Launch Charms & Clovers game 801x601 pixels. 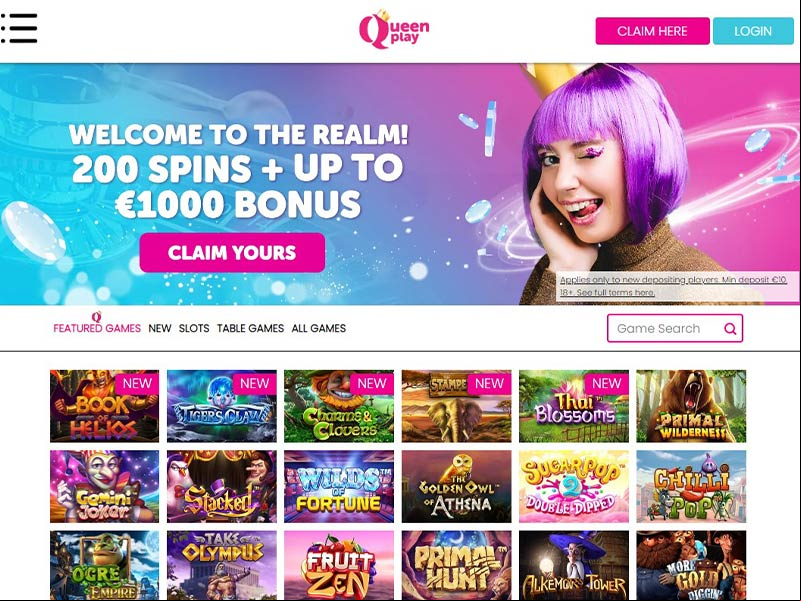(339, 406)
